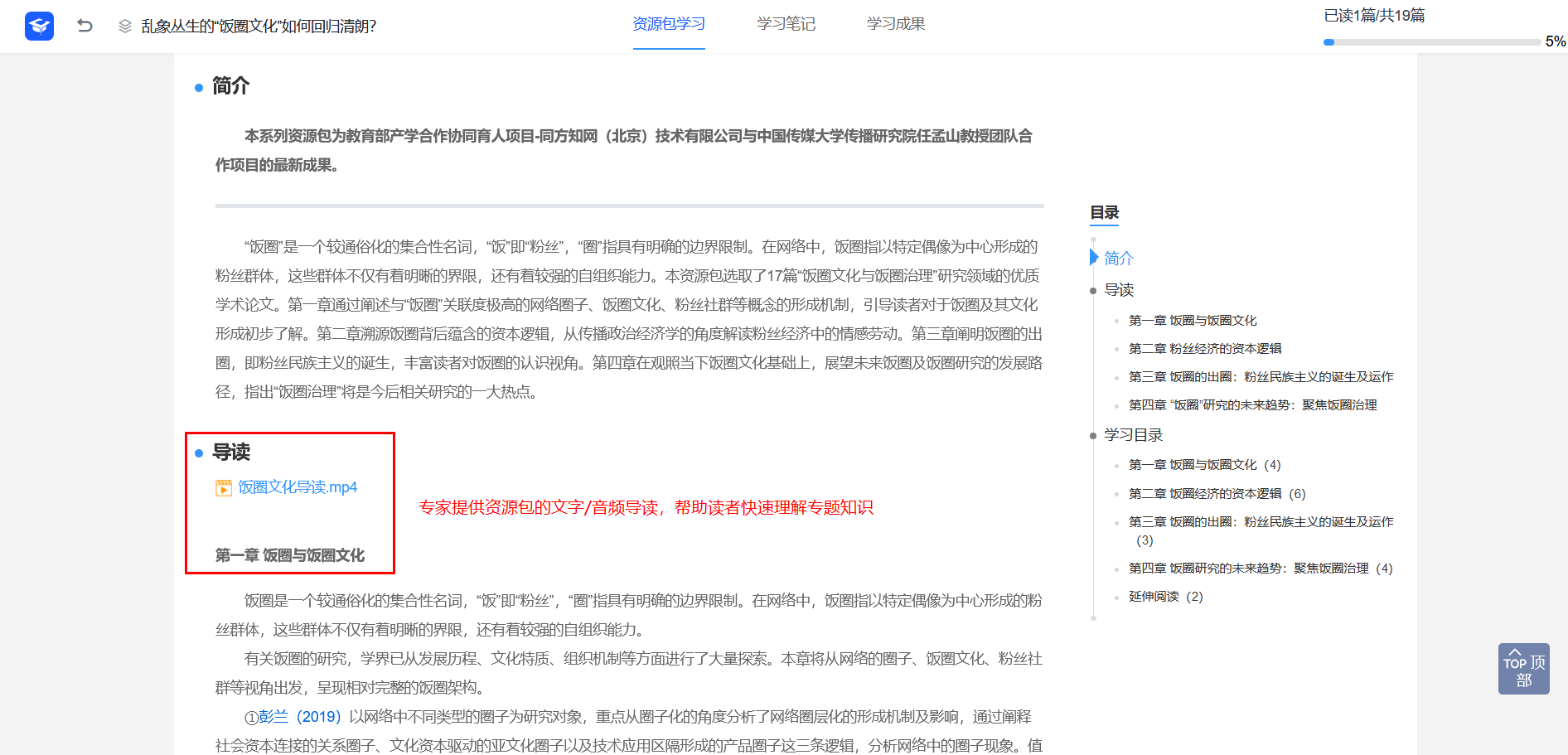Jump to 简介 in the table of contents
This screenshot has height=755, width=1568.
(1118, 259)
